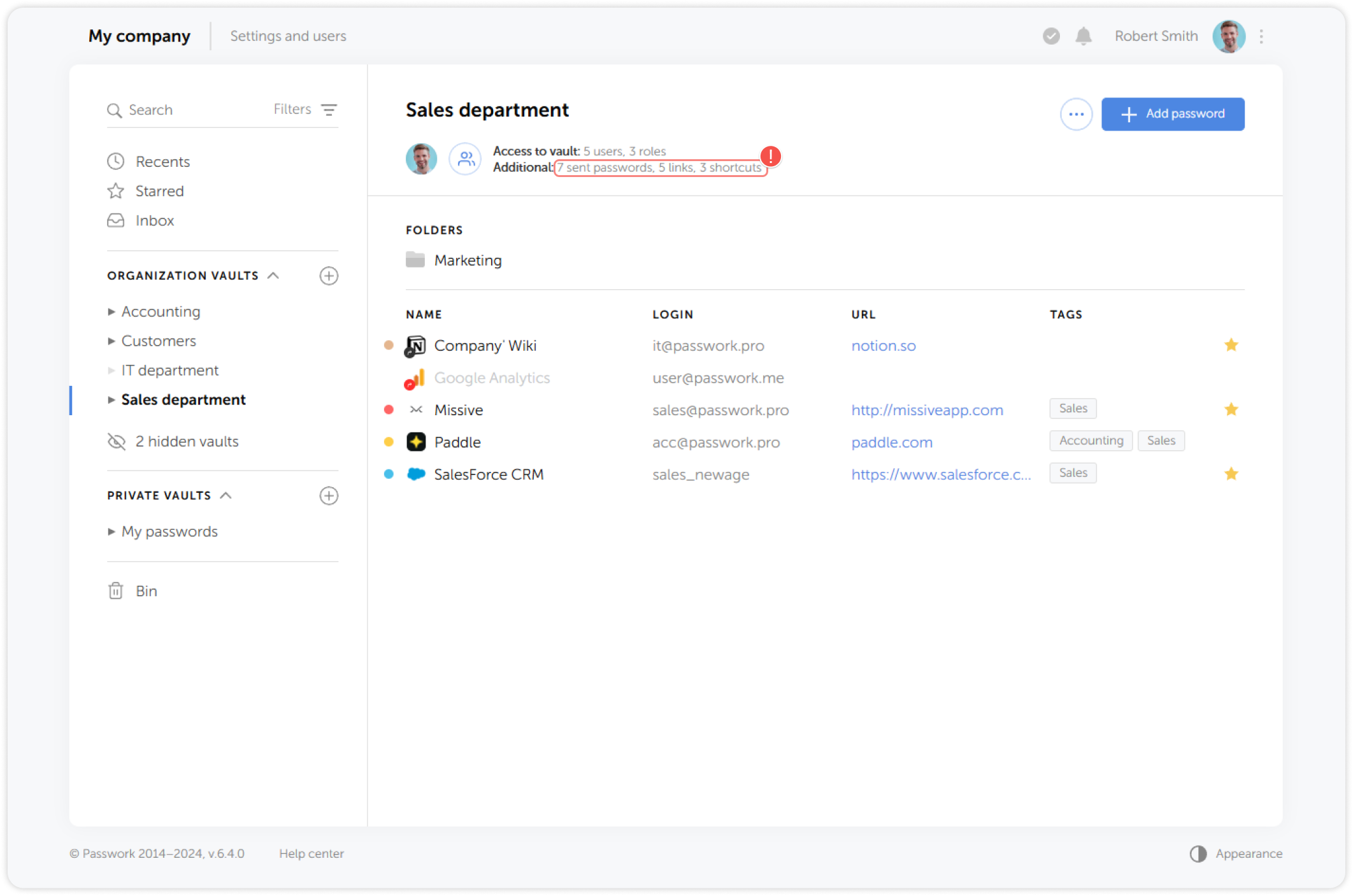Toggle visibility of 2 hidden vaults
This screenshot has width=1353, height=896.
coord(115,441)
